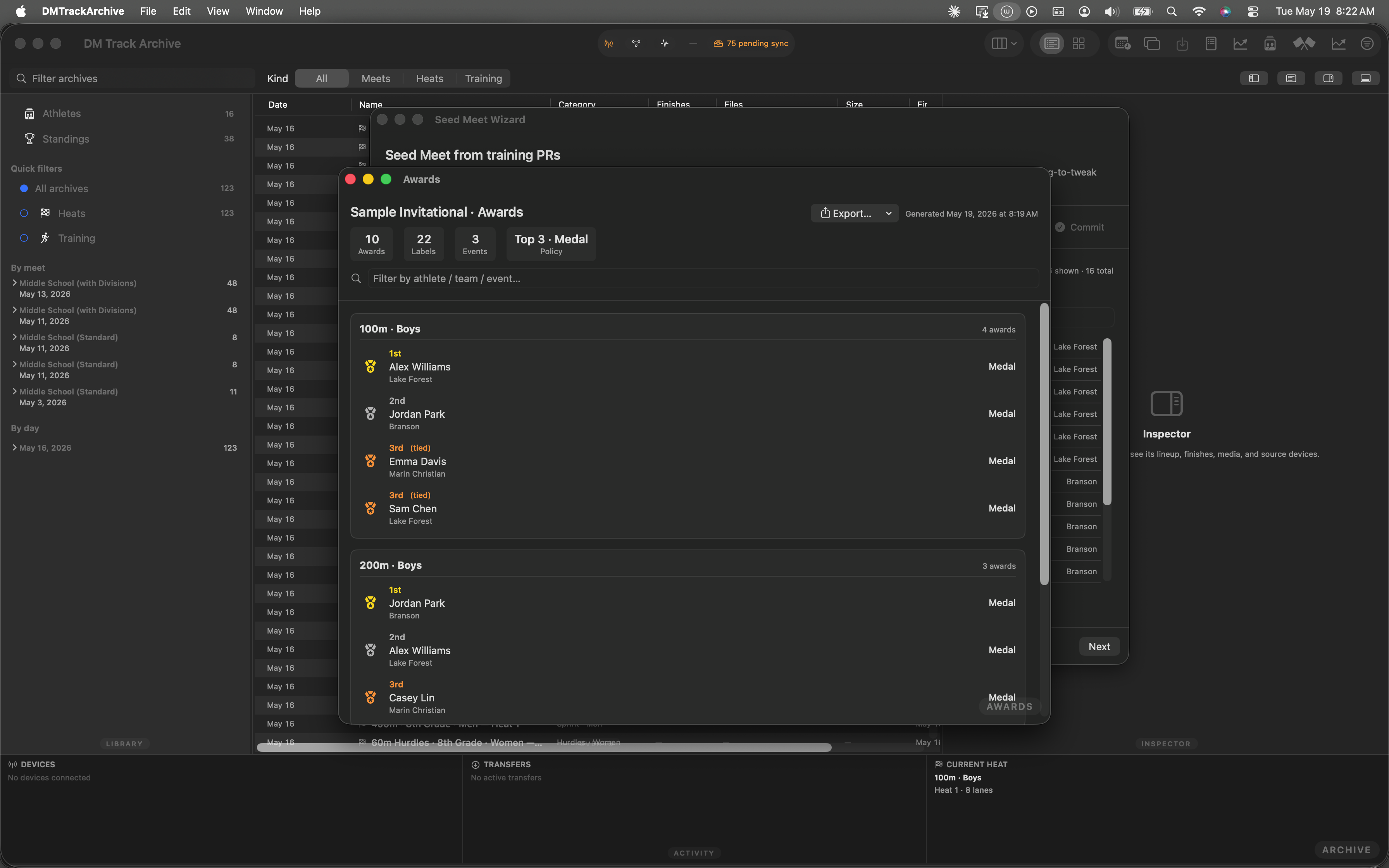
Task: Click the calendar schedule toolbar icon
Action: tap(1122, 44)
